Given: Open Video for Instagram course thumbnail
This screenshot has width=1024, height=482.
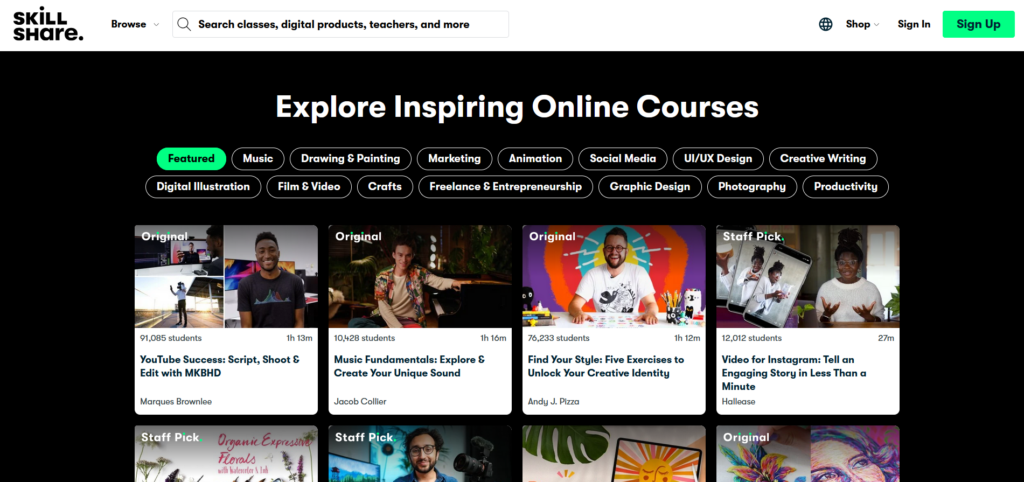Looking at the screenshot, I should (807, 276).
